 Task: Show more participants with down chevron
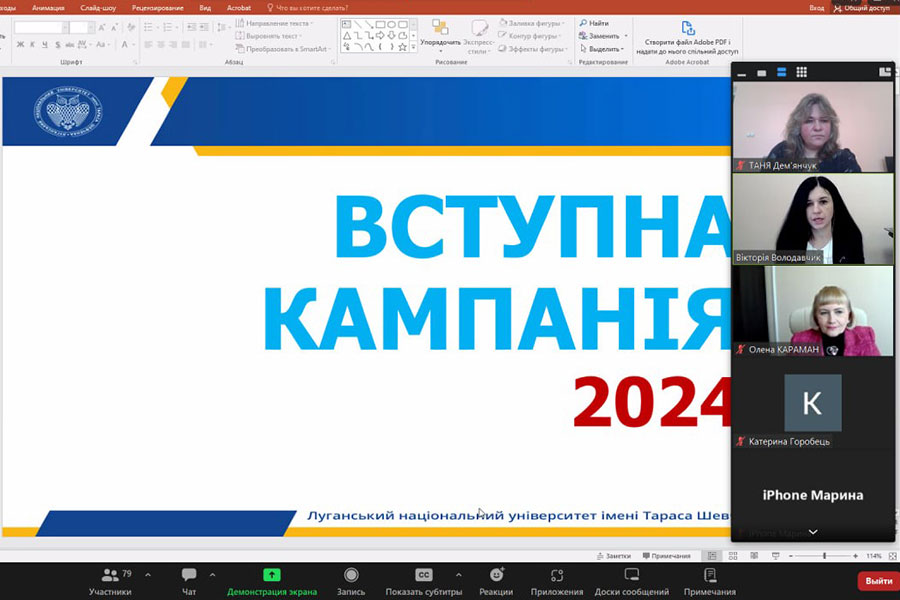(x=813, y=532)
